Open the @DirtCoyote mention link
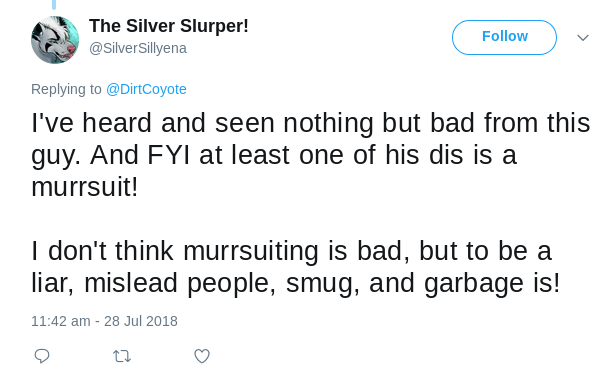The image size is (615, 381). click(146, 89)
